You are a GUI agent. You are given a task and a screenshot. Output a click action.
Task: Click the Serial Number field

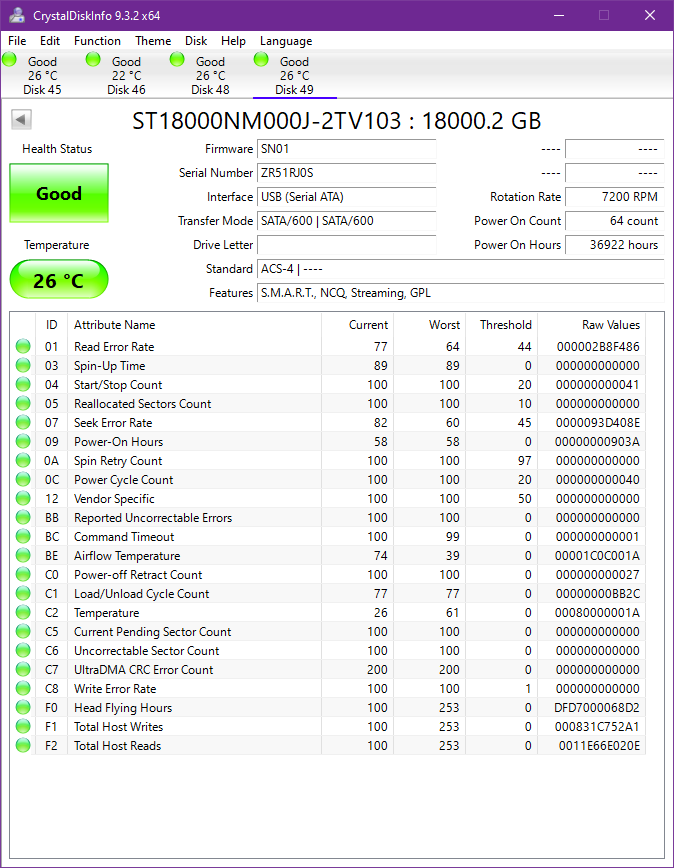pos(346,173)
